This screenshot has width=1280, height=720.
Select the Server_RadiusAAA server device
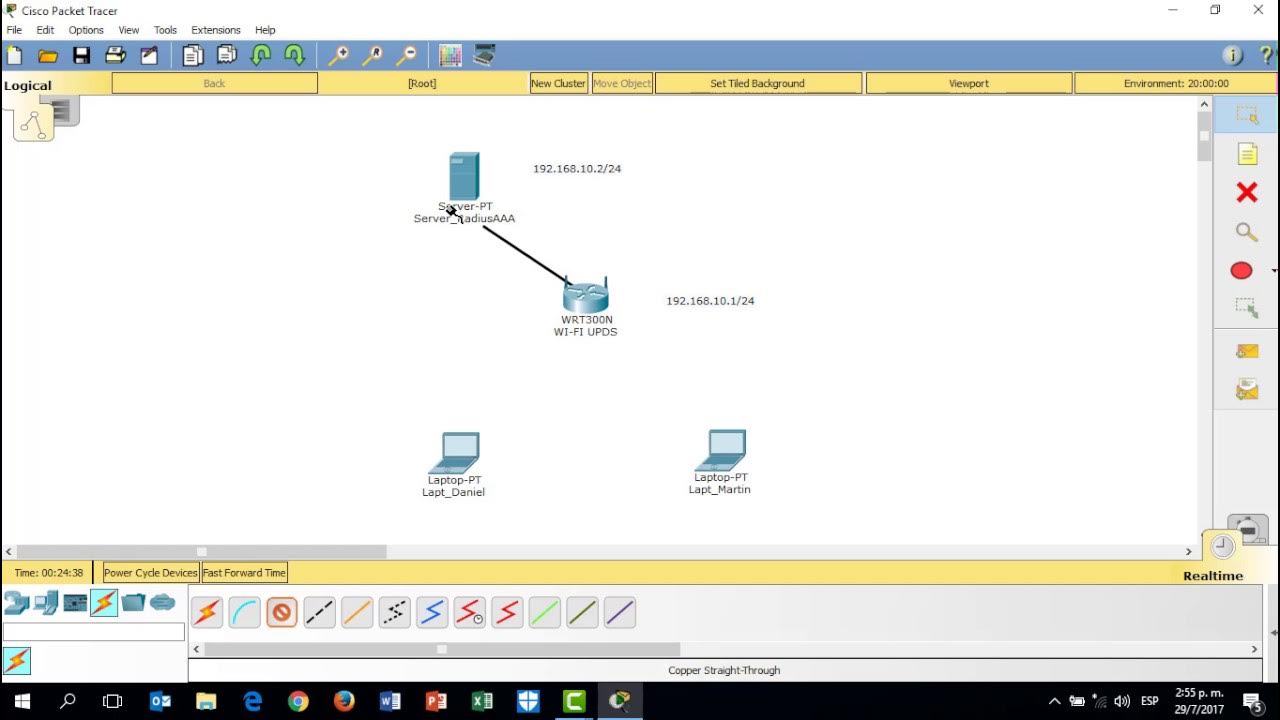click(x=464, y=177)
